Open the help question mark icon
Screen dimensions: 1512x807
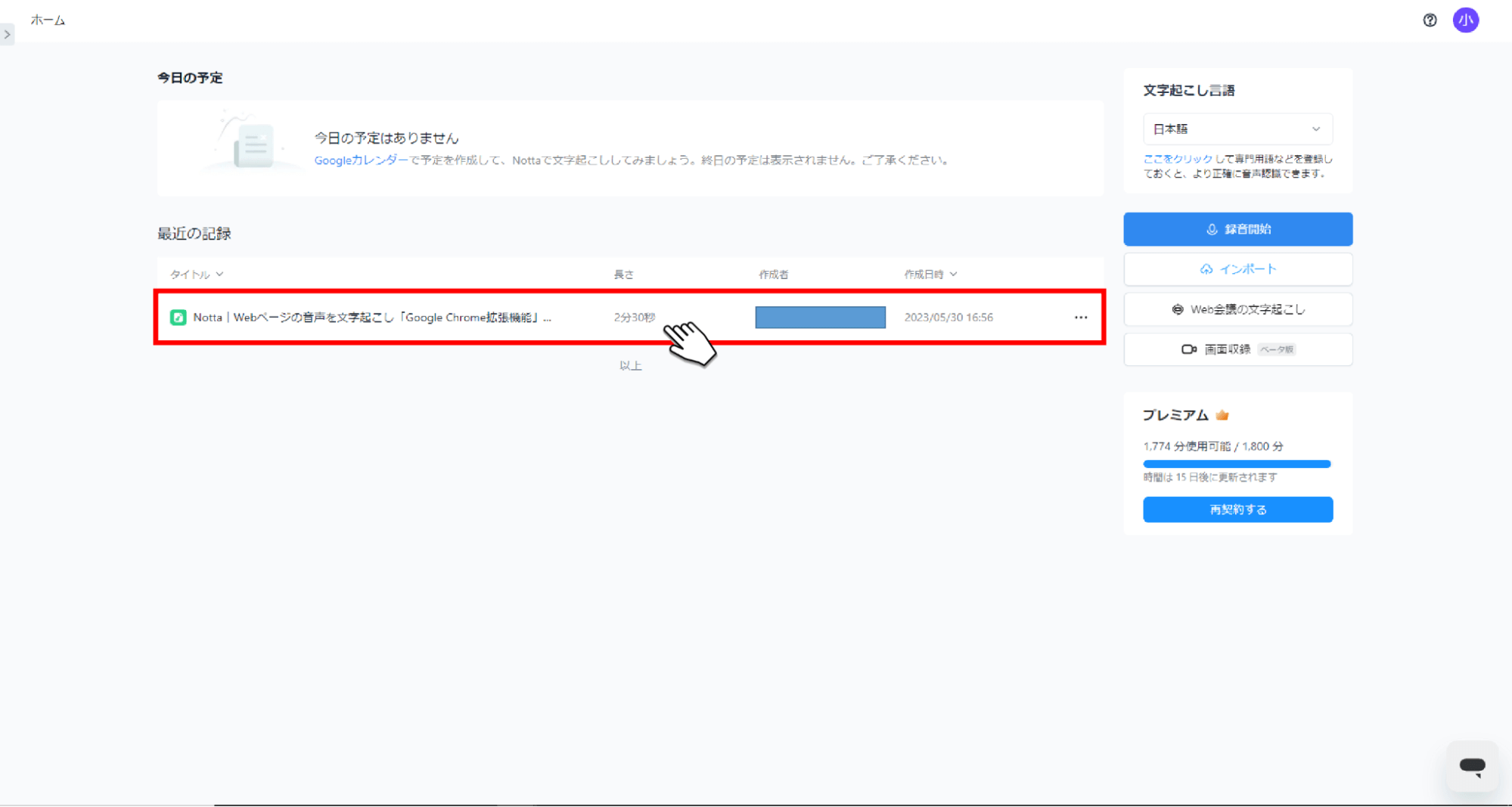point(1430,20)
